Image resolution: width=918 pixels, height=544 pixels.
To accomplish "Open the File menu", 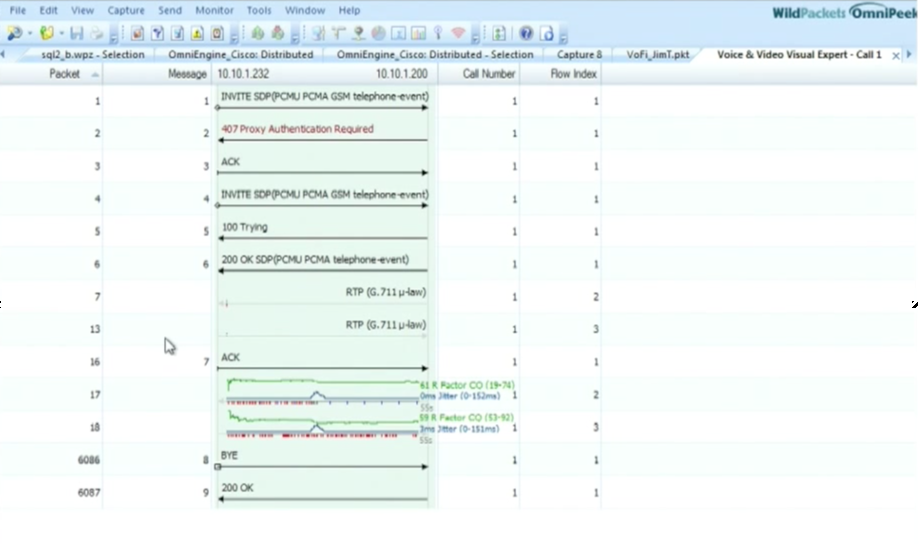I will pyautogui.click(x=18, y=11).
